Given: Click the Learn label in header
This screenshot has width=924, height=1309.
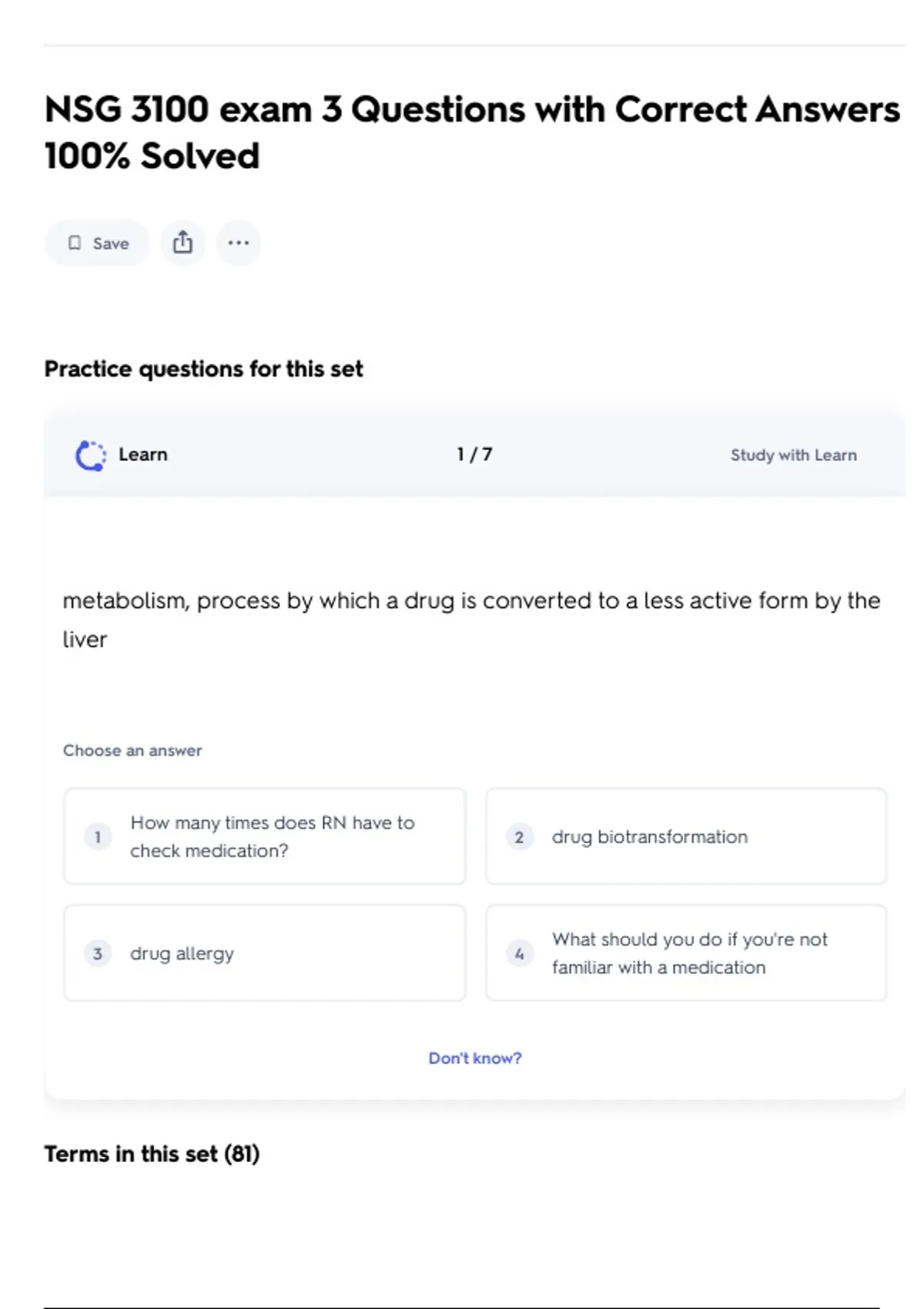Looking at the screenshot, I should point(142,454).
